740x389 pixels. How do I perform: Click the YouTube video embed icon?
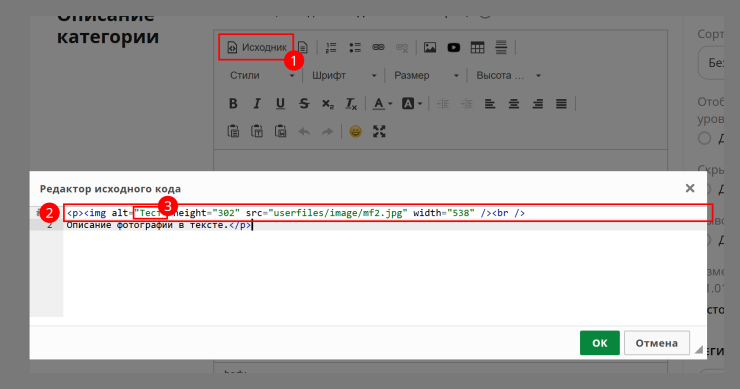(x=454, y=47)
